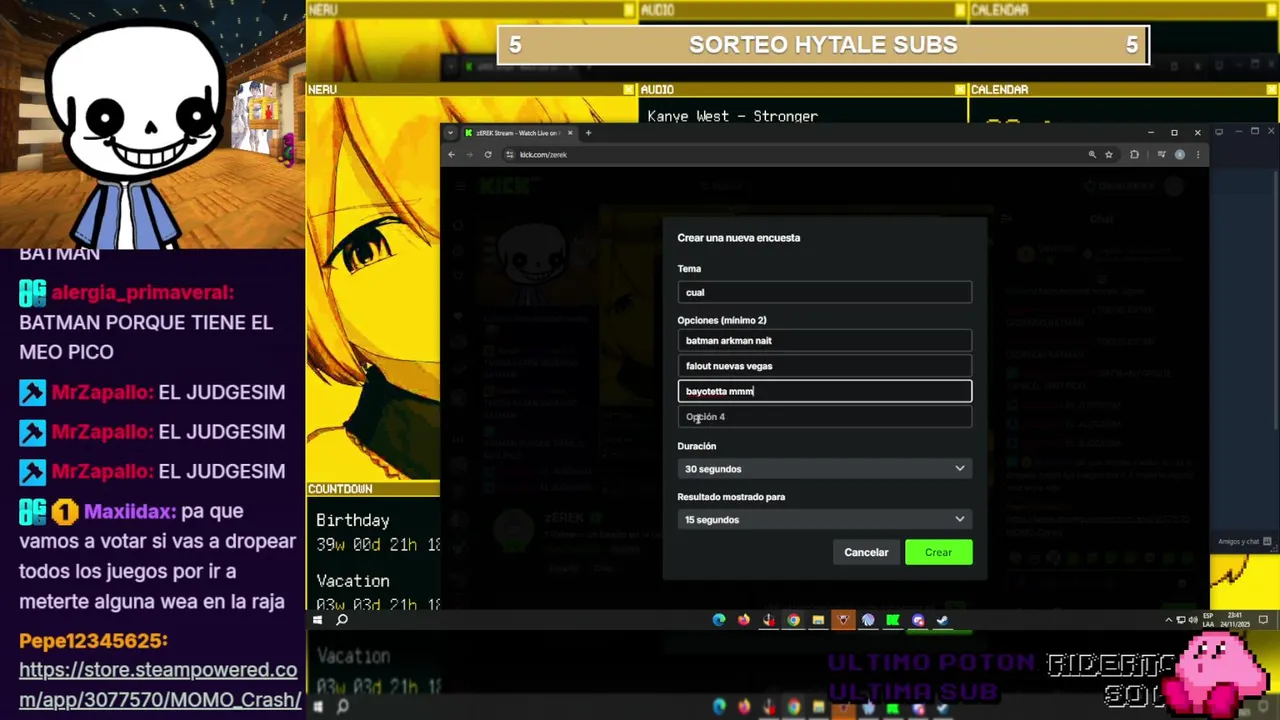Open the Chrome profile avatar

[1180, 154]
